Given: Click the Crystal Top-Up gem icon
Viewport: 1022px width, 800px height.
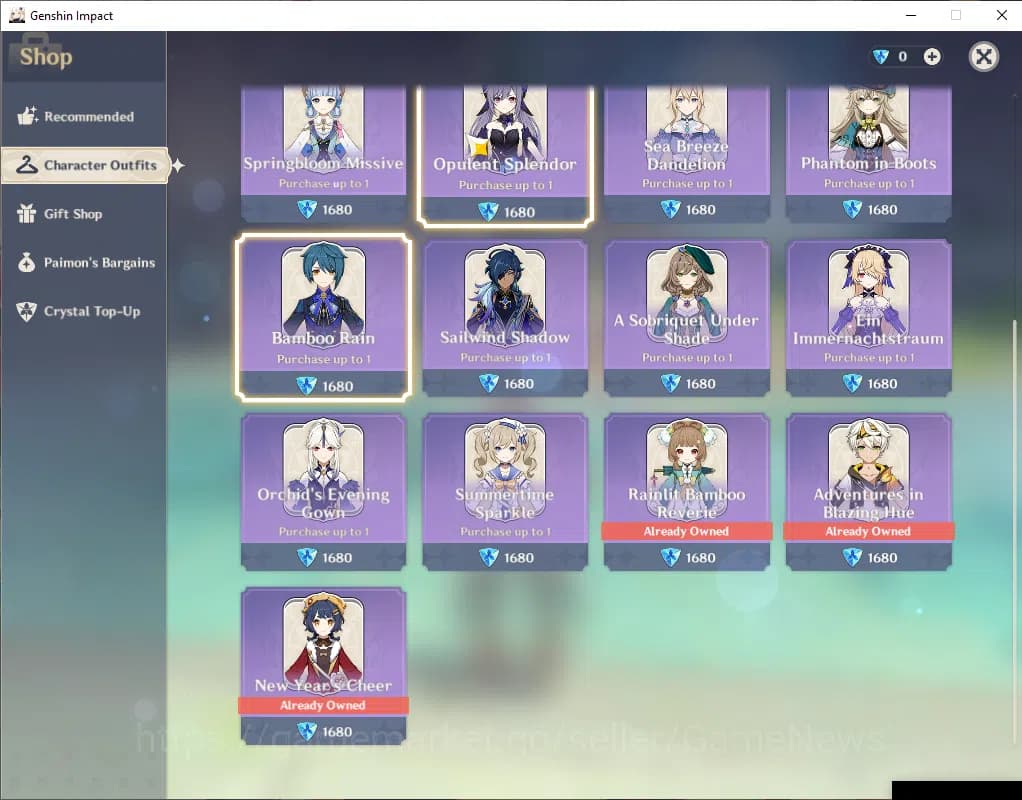Looking at the screenshot, I should tap(27, 311).
